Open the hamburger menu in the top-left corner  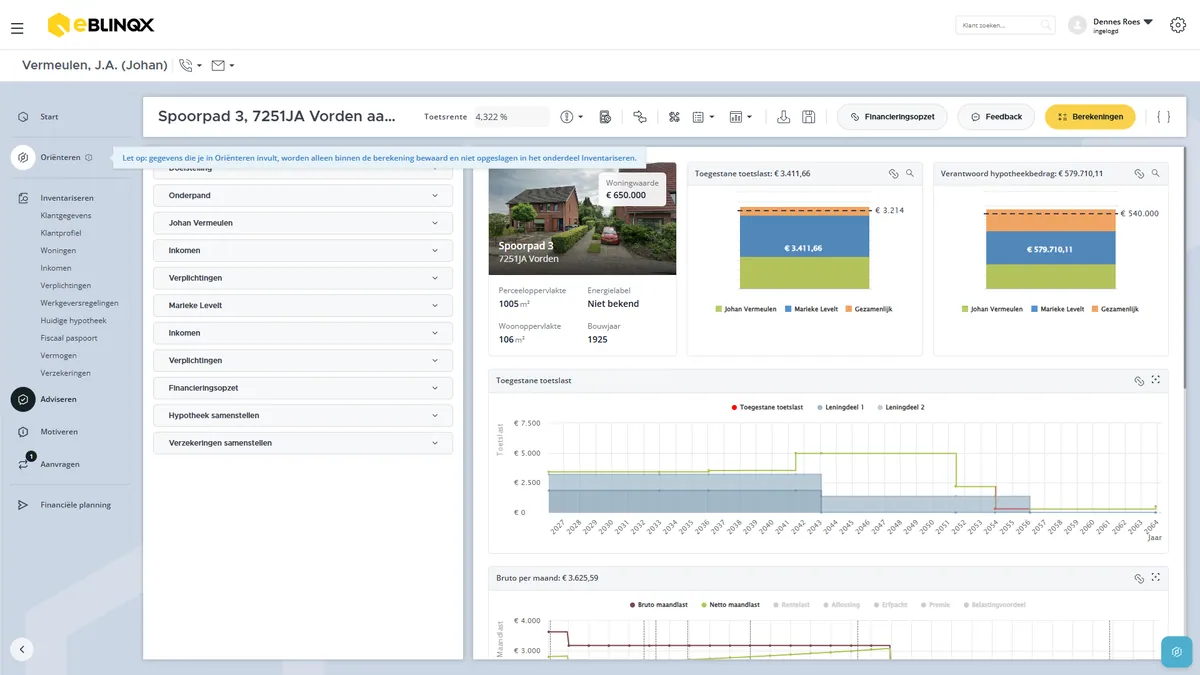(x=17, y=28)
